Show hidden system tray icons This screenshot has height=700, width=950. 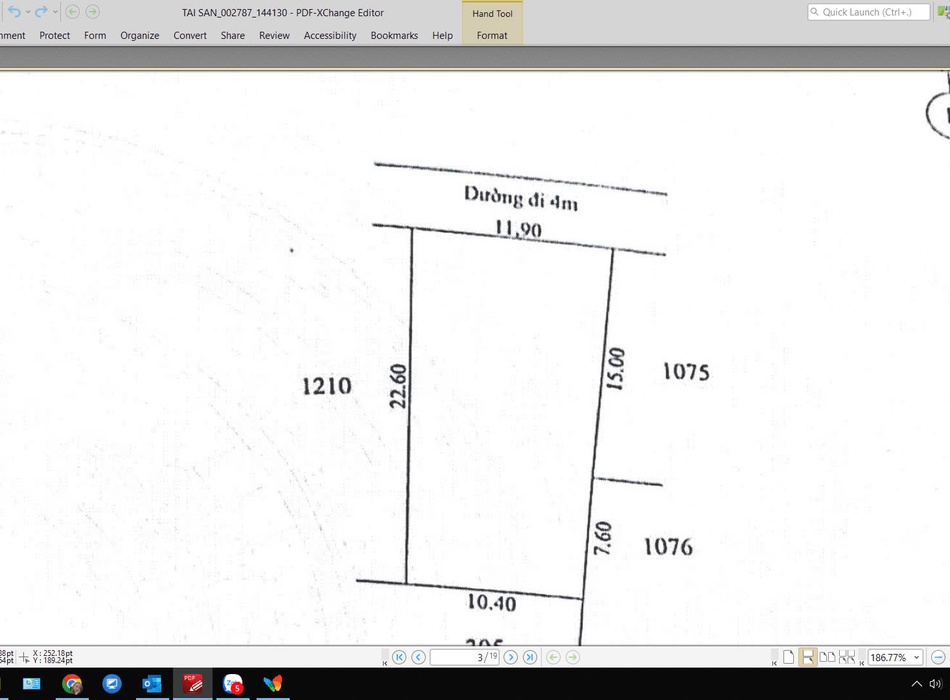click(x=918, y=684)
